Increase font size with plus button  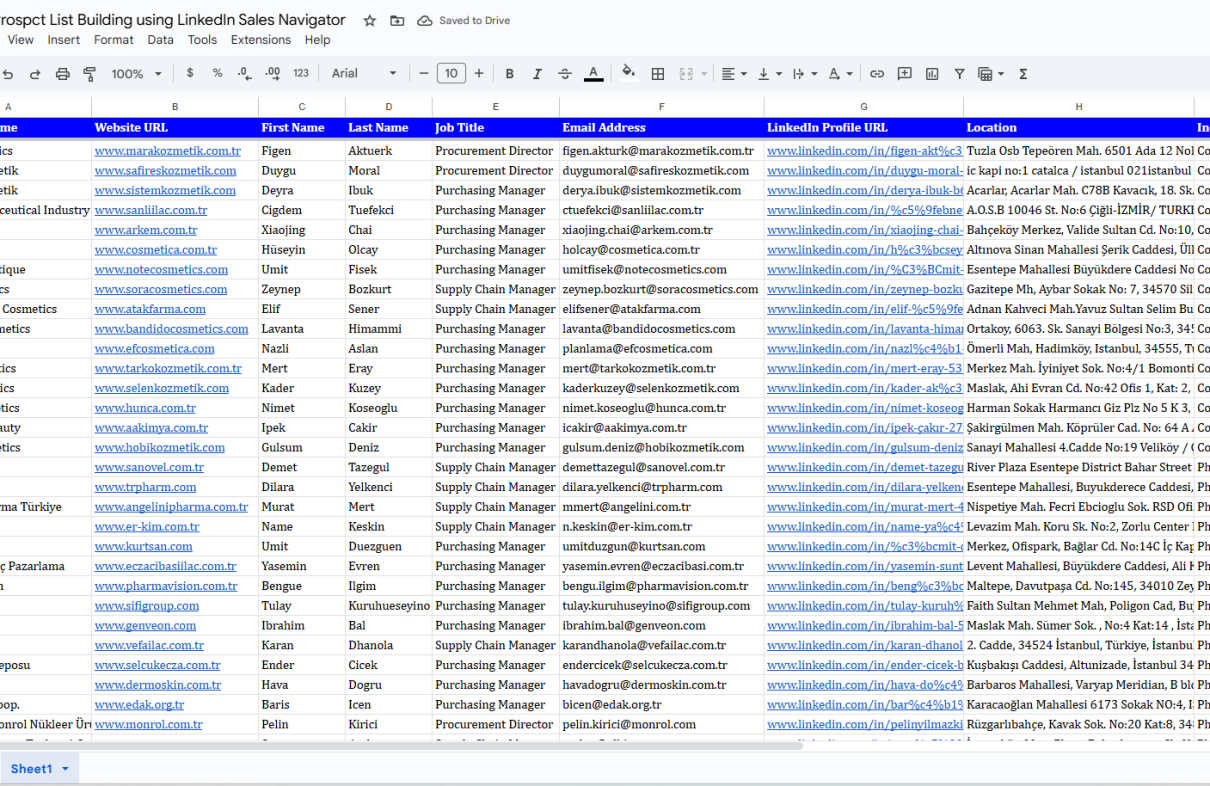click(479, 73)
